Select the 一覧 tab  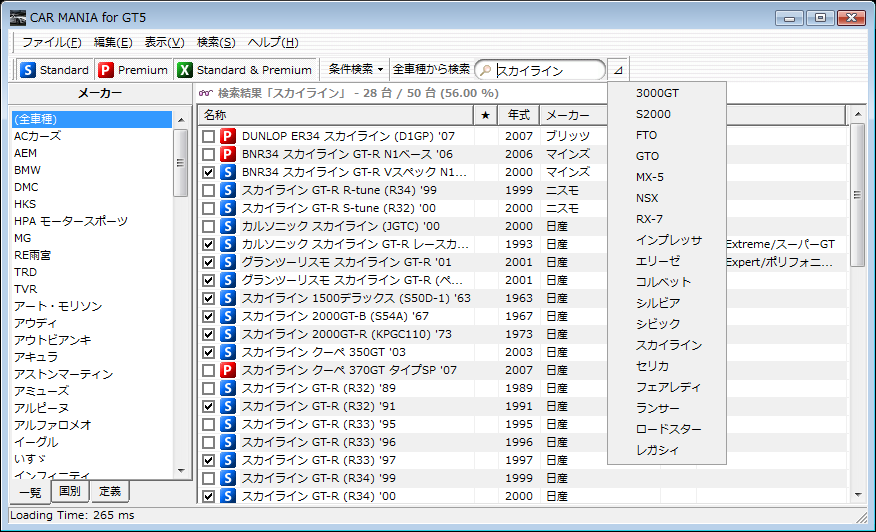(30, 492)
